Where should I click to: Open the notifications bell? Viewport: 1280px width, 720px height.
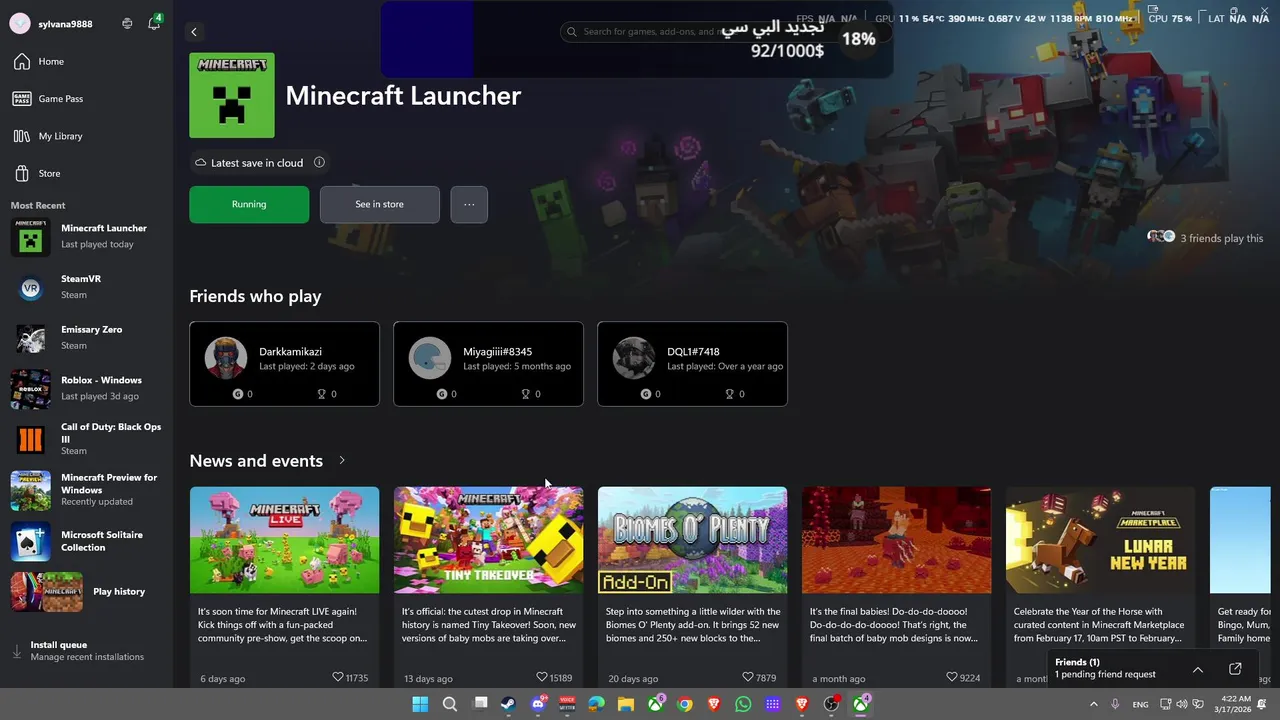pyautogui.click(x=153, y=23)
